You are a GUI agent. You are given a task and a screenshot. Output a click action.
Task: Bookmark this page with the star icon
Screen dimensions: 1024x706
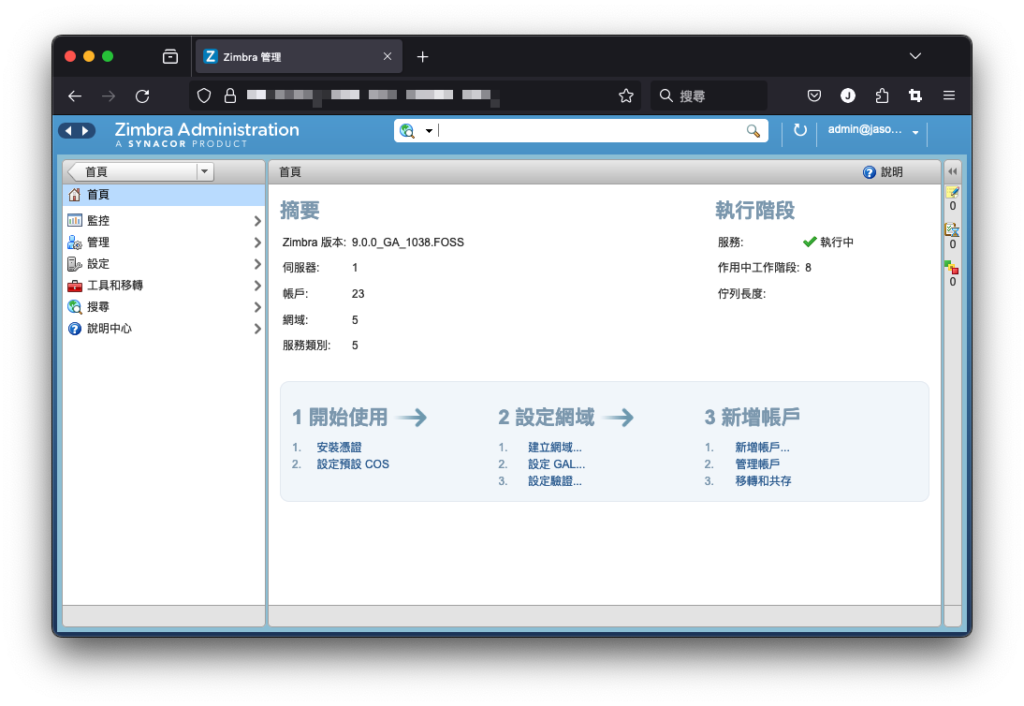tap(626, 96)
